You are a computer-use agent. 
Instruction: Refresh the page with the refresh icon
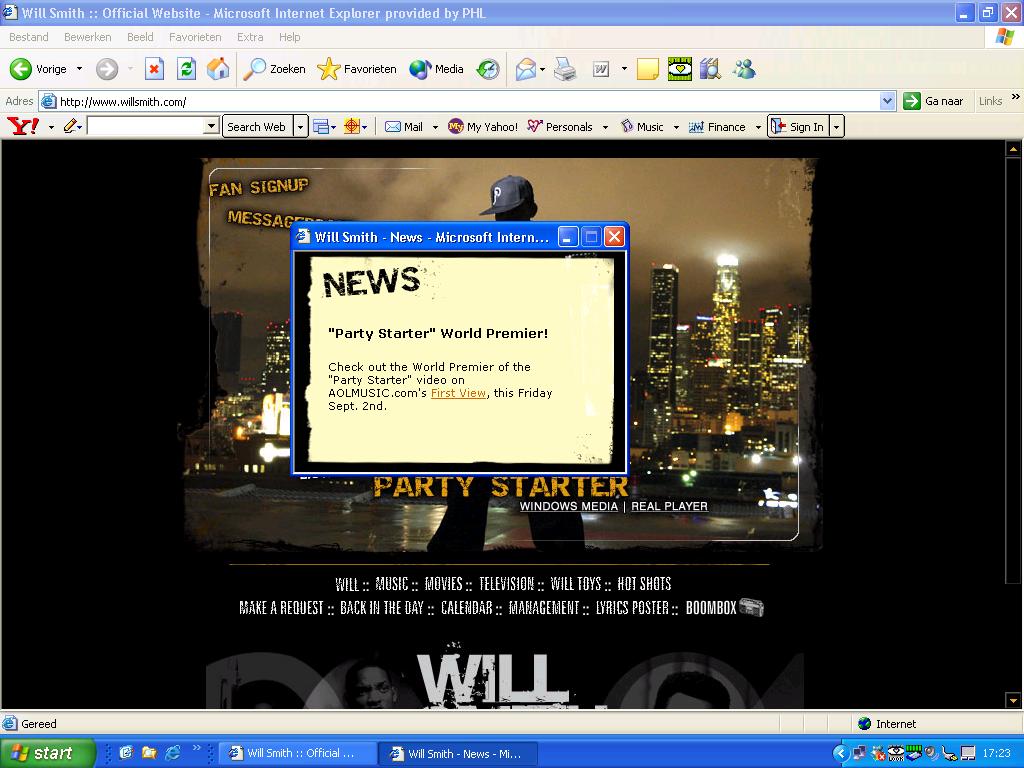[x=186, y=69]
